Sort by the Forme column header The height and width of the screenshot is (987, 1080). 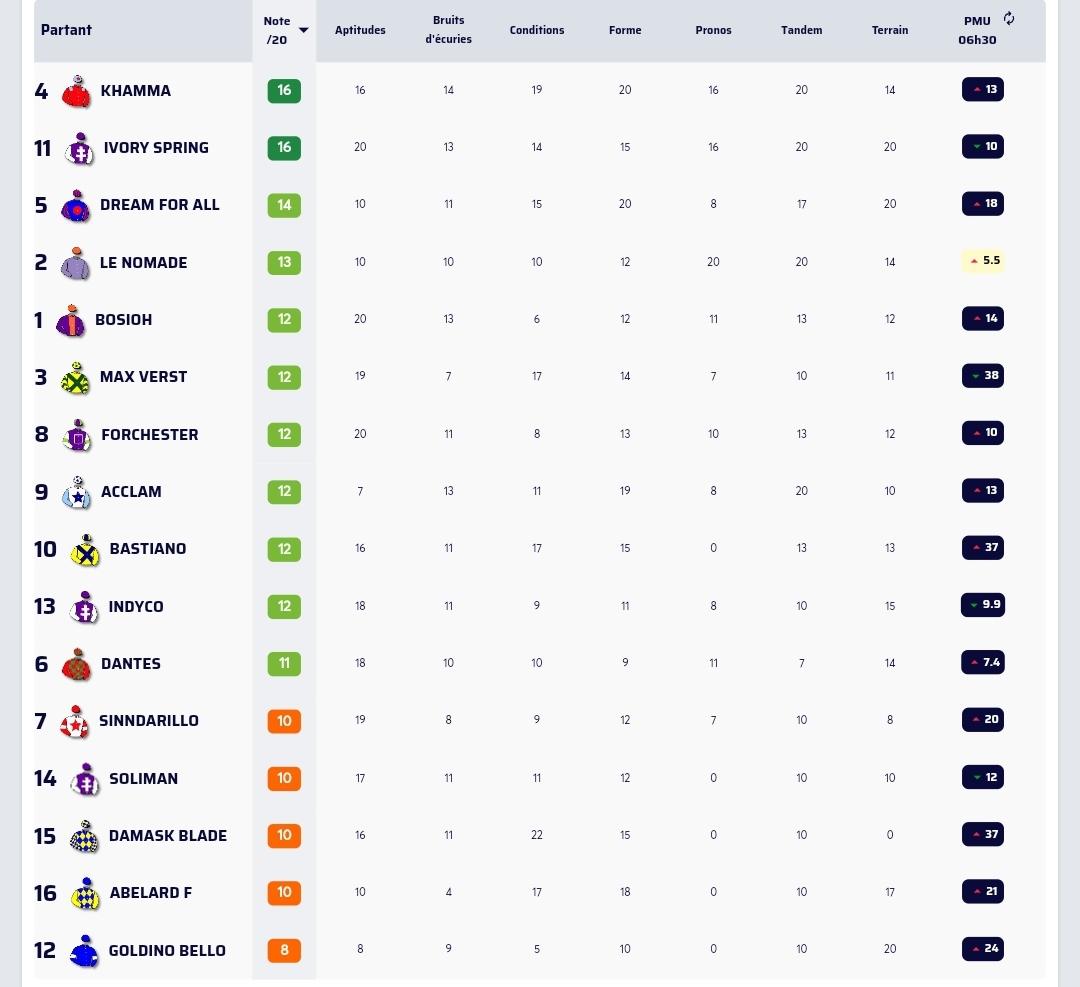coord(625,30)
